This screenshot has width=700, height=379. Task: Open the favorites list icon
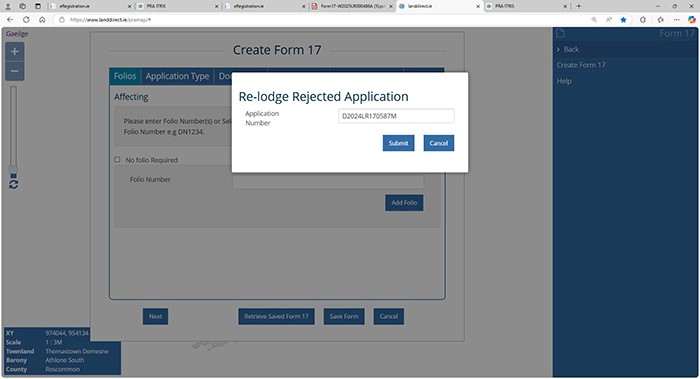(661, 20)
